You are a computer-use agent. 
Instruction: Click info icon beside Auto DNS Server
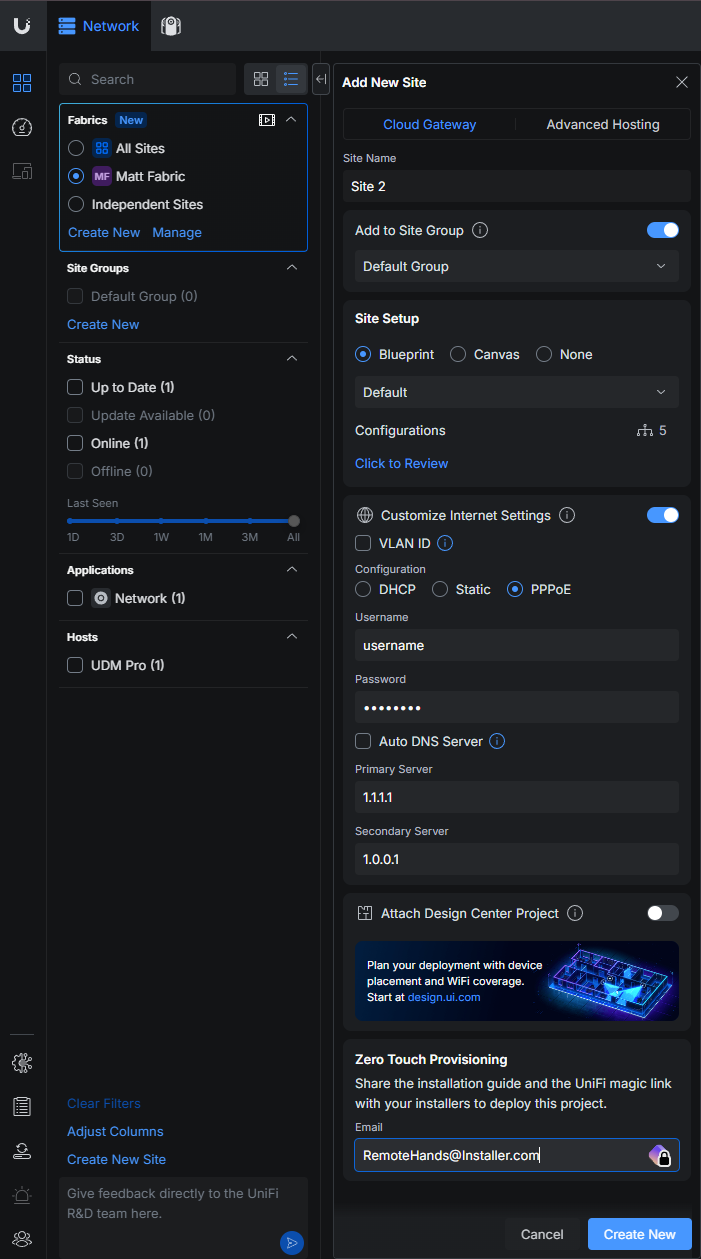pyautogui.click(x=497, y=741)
